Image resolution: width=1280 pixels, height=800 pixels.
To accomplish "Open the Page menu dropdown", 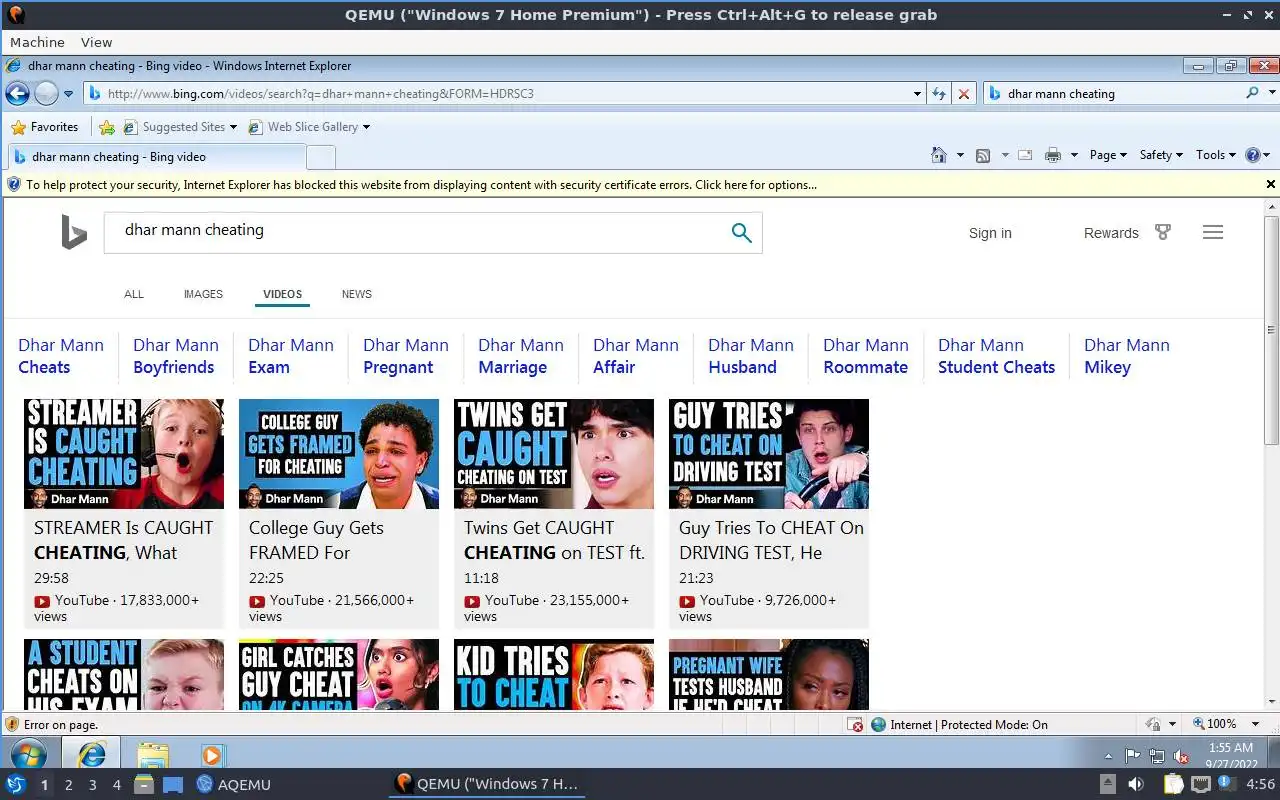I will 1108,155.
